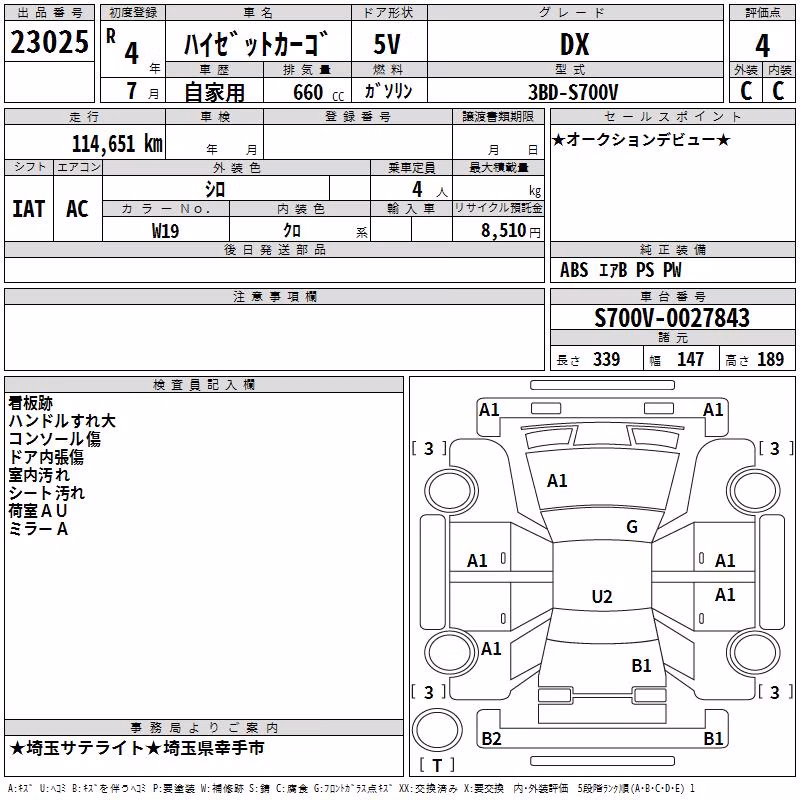Screen dimensions: 800x800
Task: Click the model code 3BD-S700V
Action: click(573, 92)
